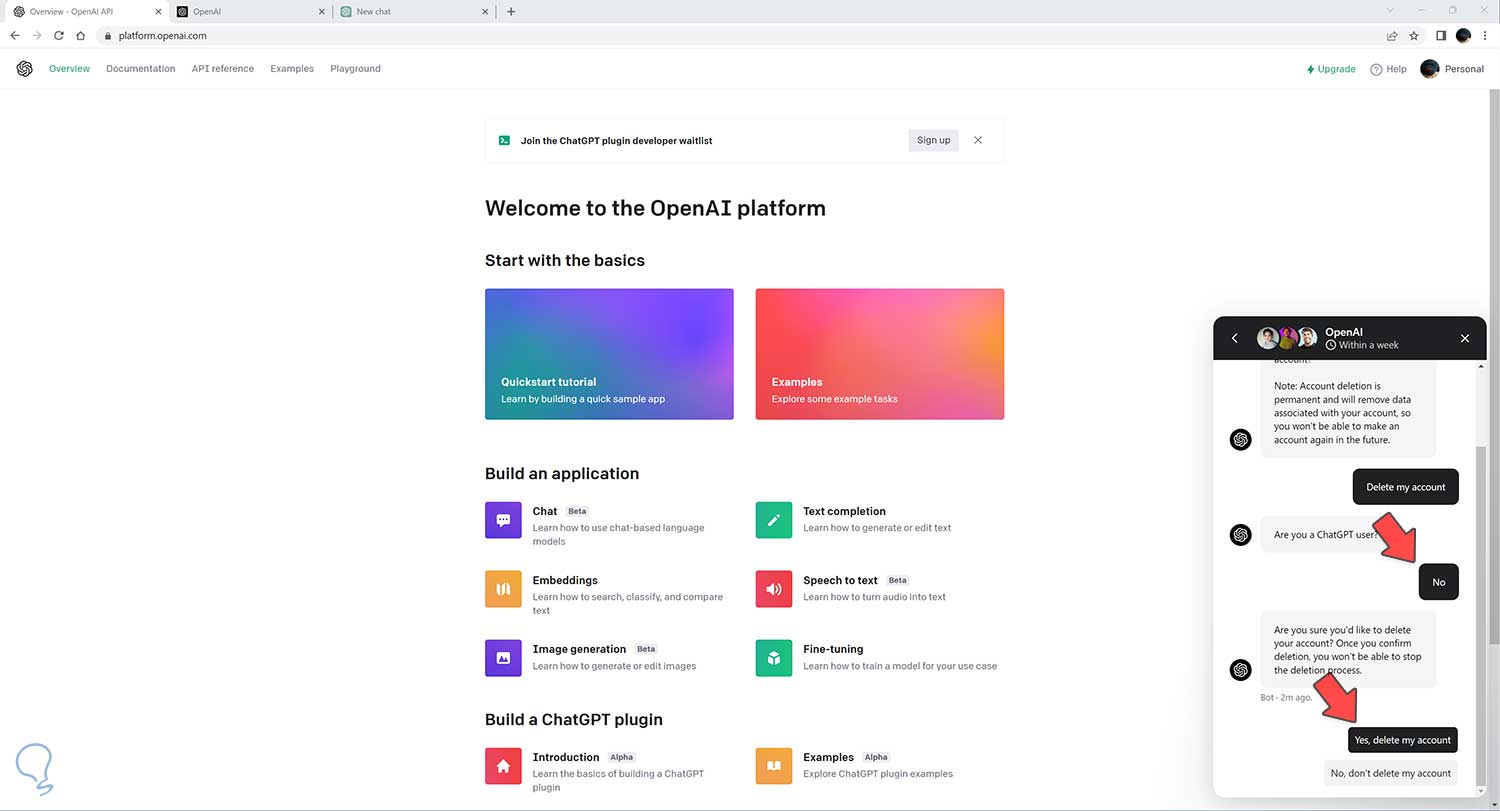Screen dimensions: 1500x811
Task: Click the 'Welcome to the OpenAI platform' heading
Action: click(x=655, y=208)
